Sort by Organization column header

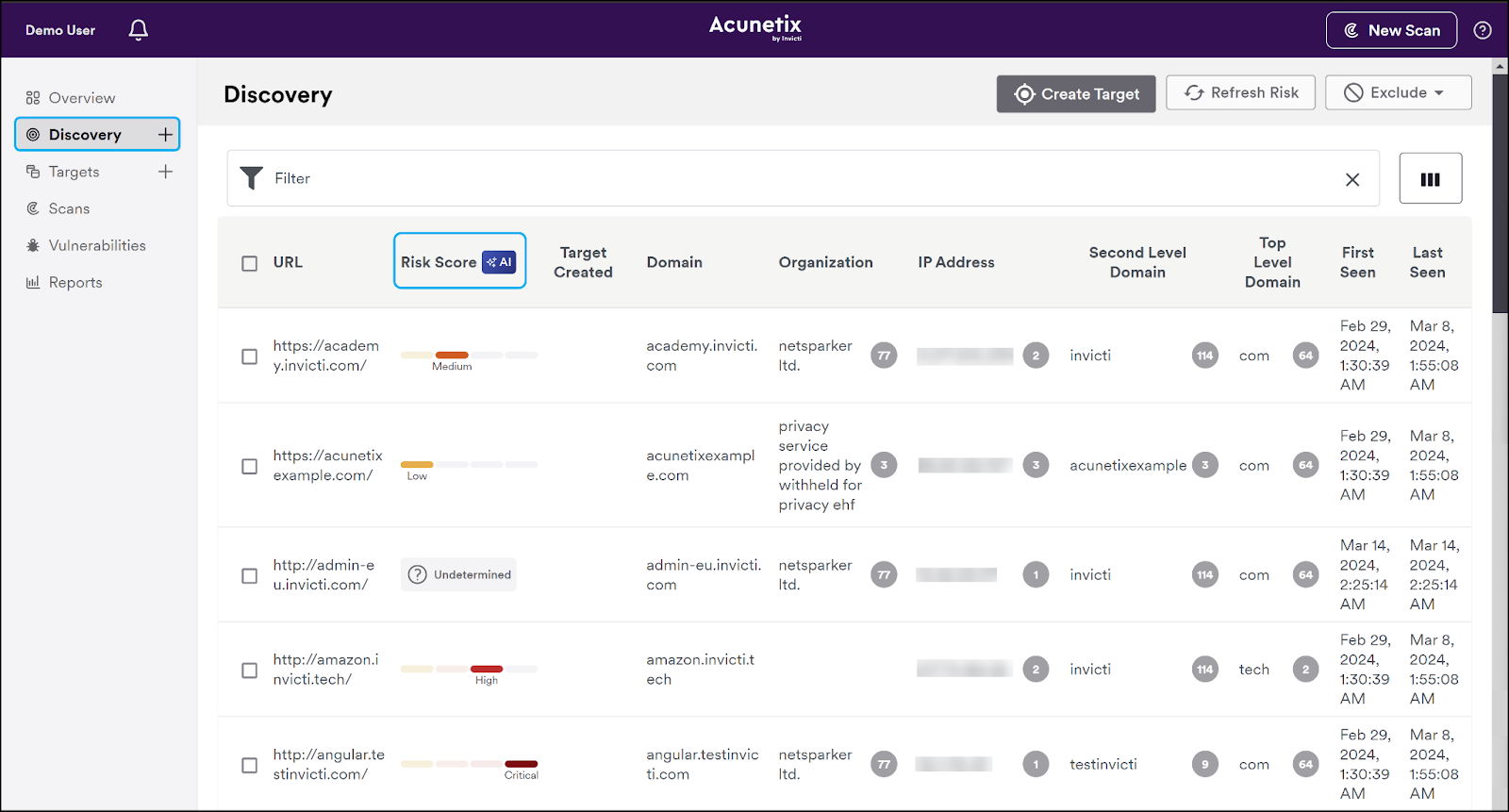coord(826,262)
